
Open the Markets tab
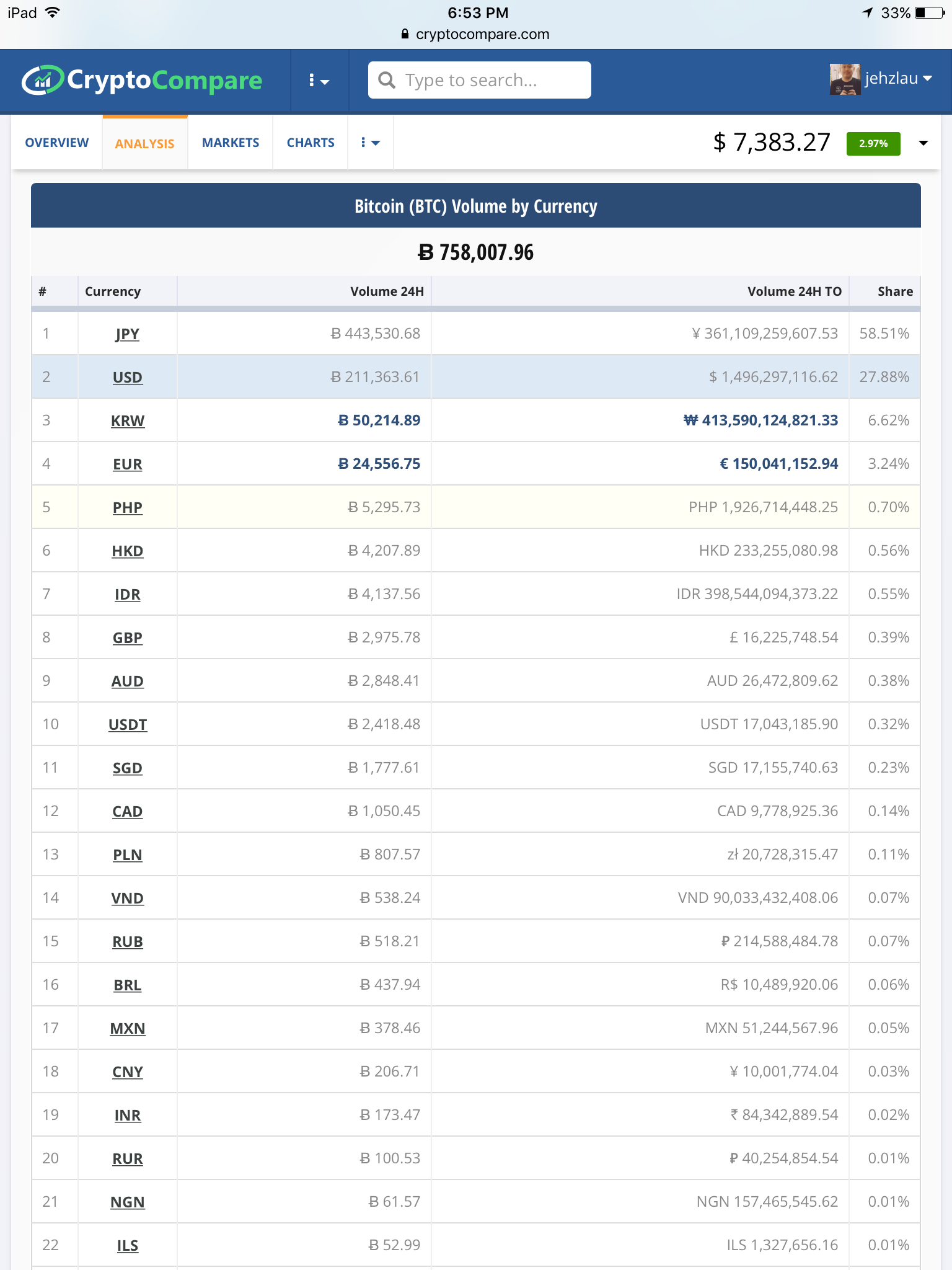[x=231, y=143]
